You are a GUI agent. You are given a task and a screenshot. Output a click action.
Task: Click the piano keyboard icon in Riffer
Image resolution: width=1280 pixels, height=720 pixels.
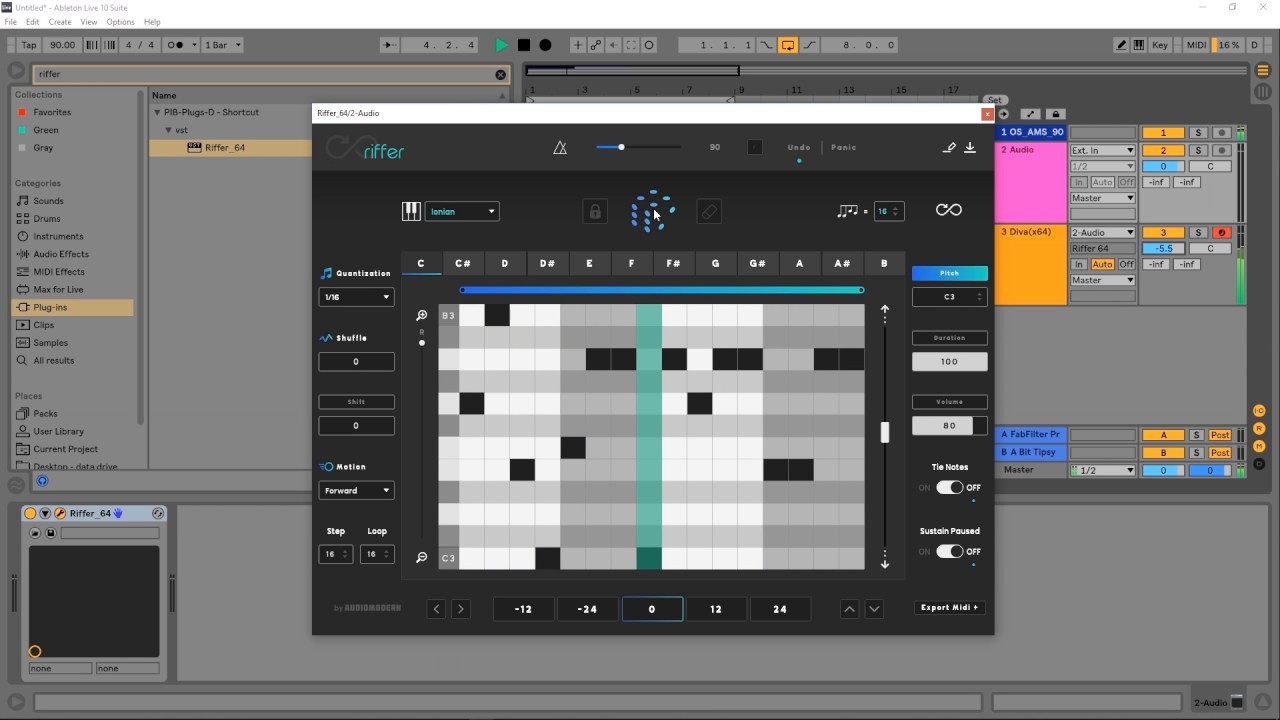click(x=411, y=211)
